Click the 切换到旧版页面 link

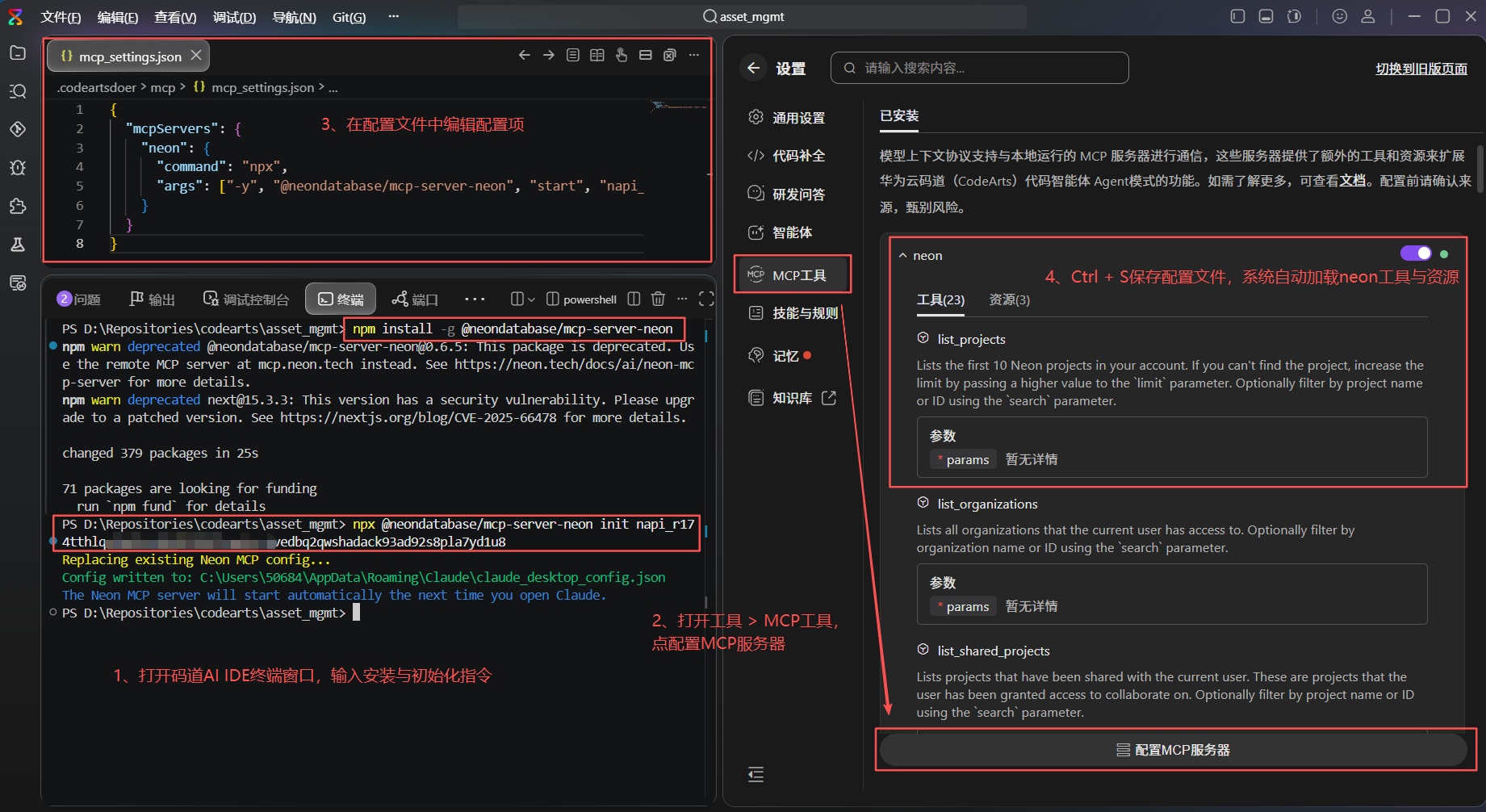1421,69
